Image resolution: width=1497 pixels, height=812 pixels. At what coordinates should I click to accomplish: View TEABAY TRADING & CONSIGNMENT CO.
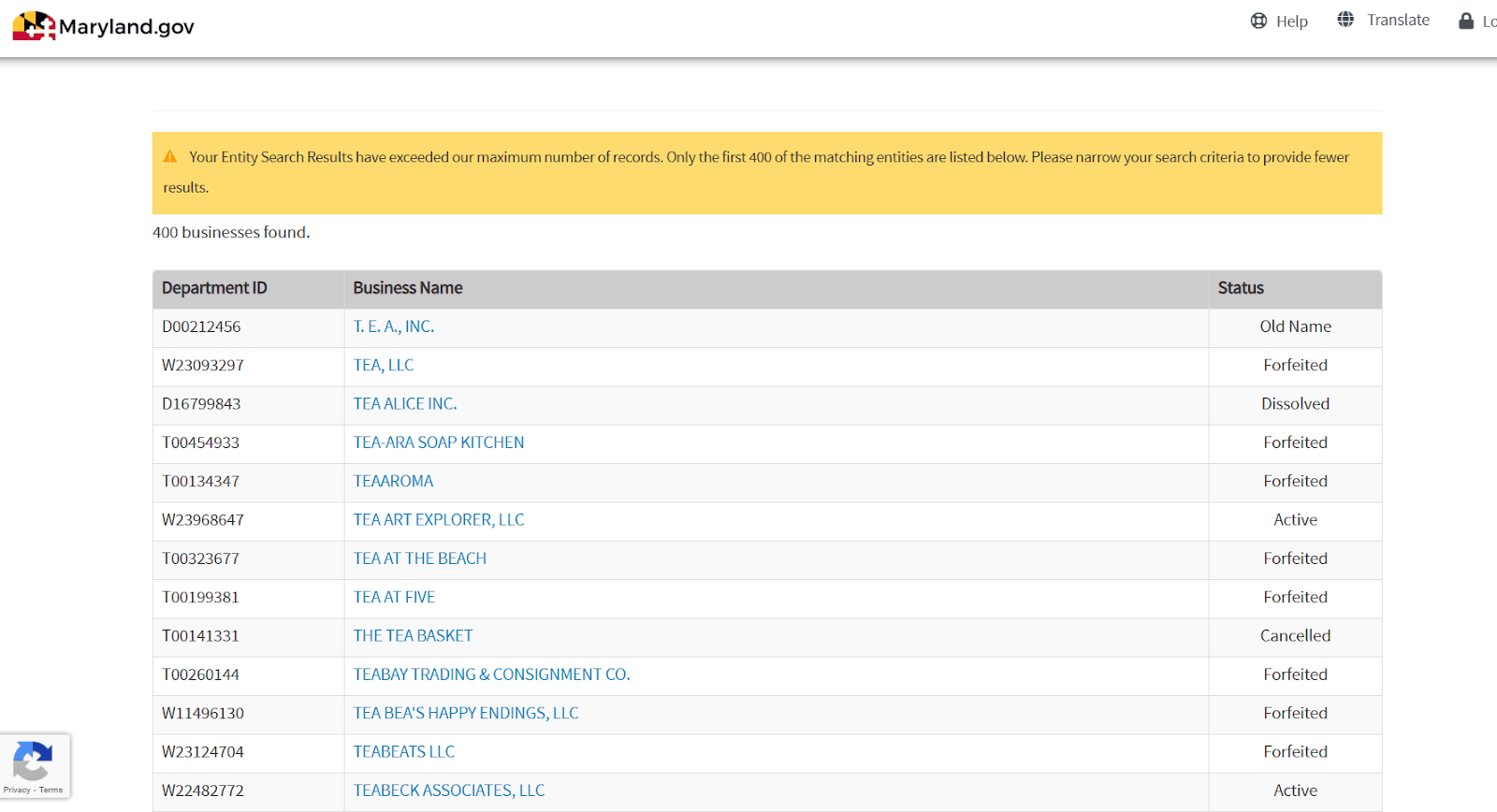click(491, 674)
